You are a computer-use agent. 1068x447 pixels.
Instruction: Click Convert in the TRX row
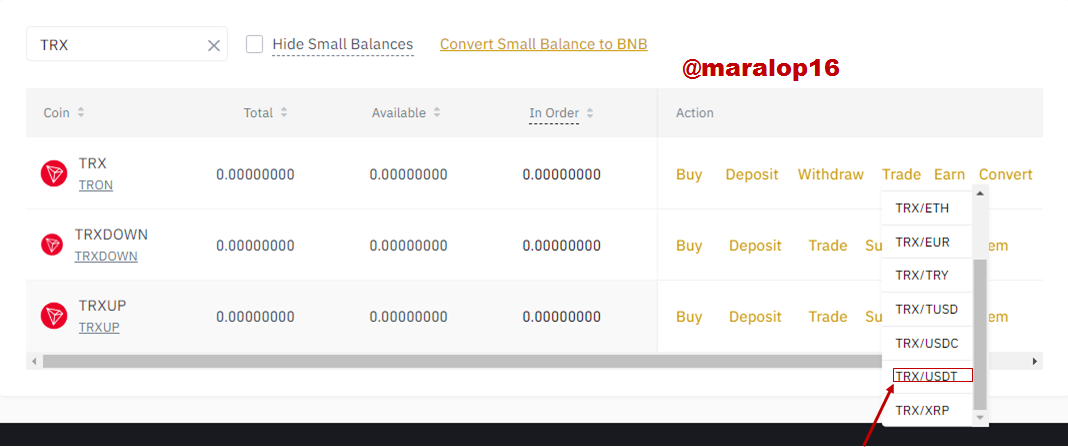1005,174
